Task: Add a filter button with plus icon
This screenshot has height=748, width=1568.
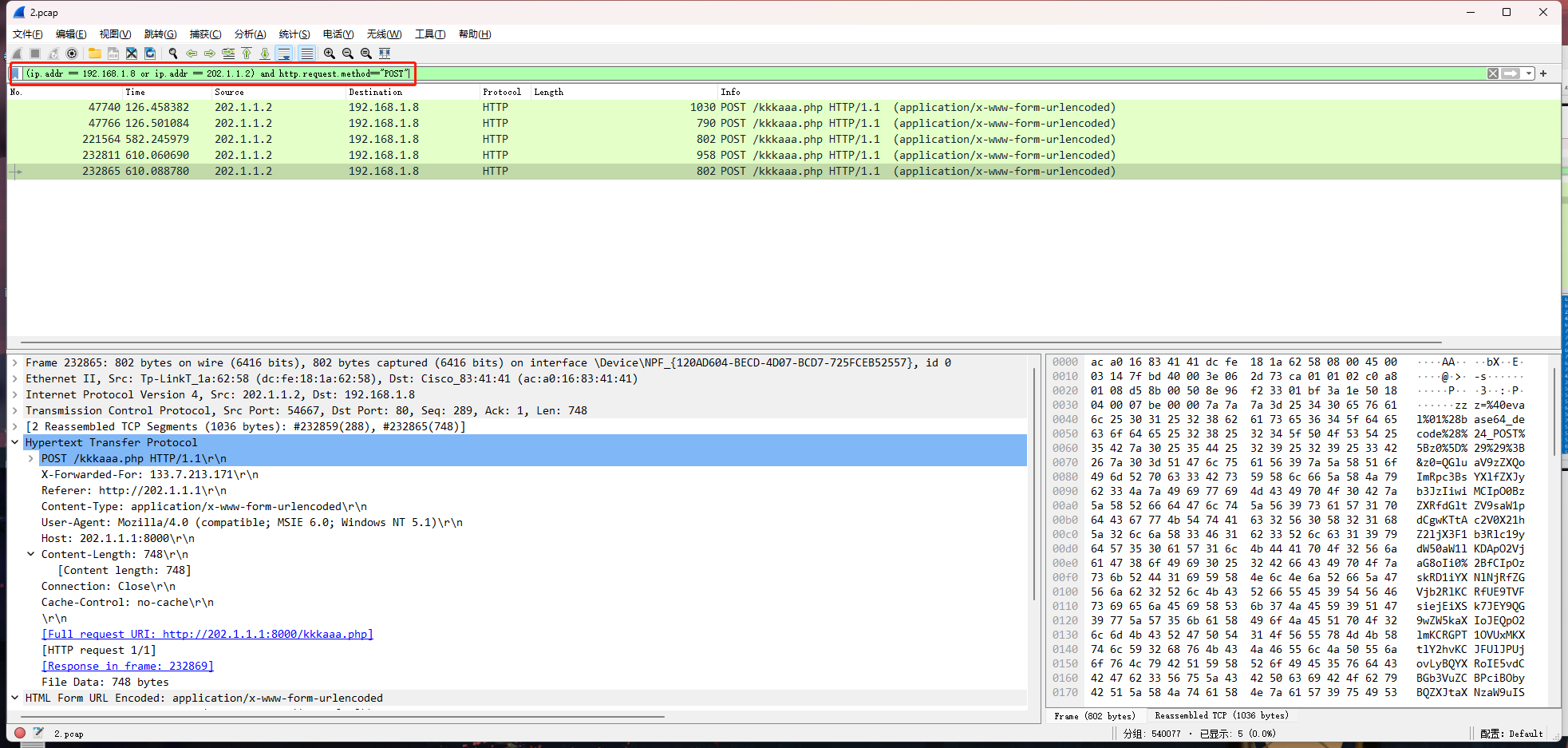Action: [1543, 73]
